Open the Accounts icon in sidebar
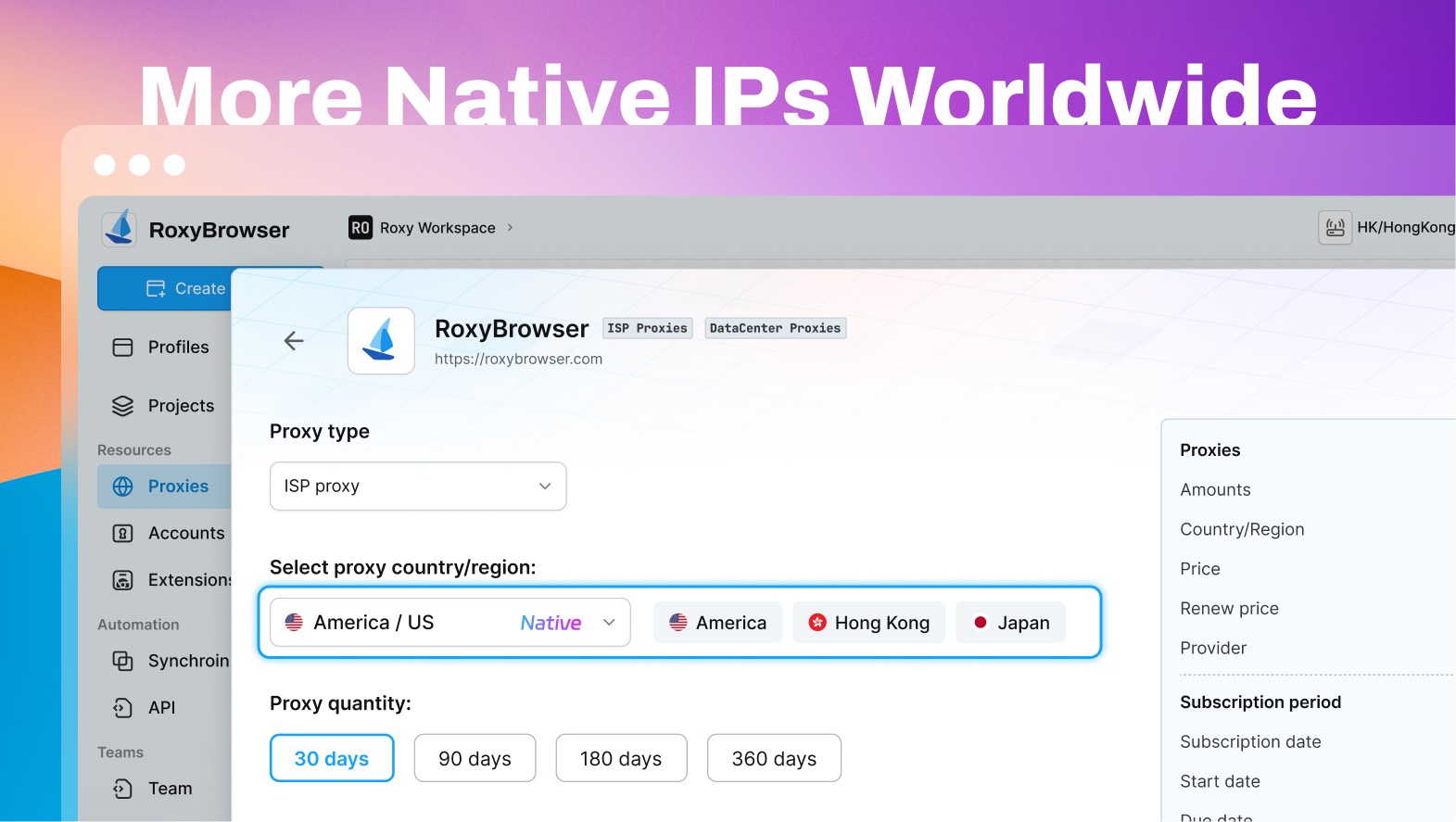Screen dimensions: 1456x822 (122, 534)
